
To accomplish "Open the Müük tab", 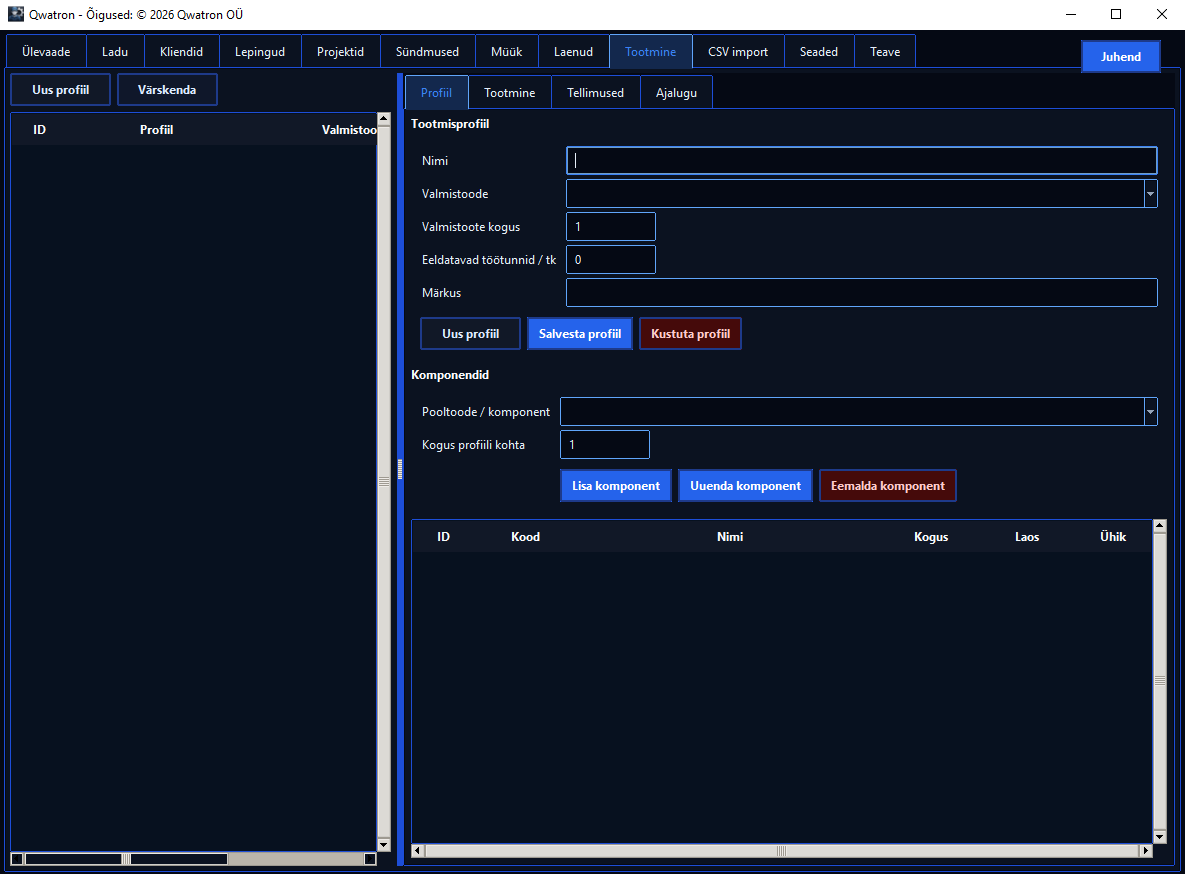I will [506, 51].
